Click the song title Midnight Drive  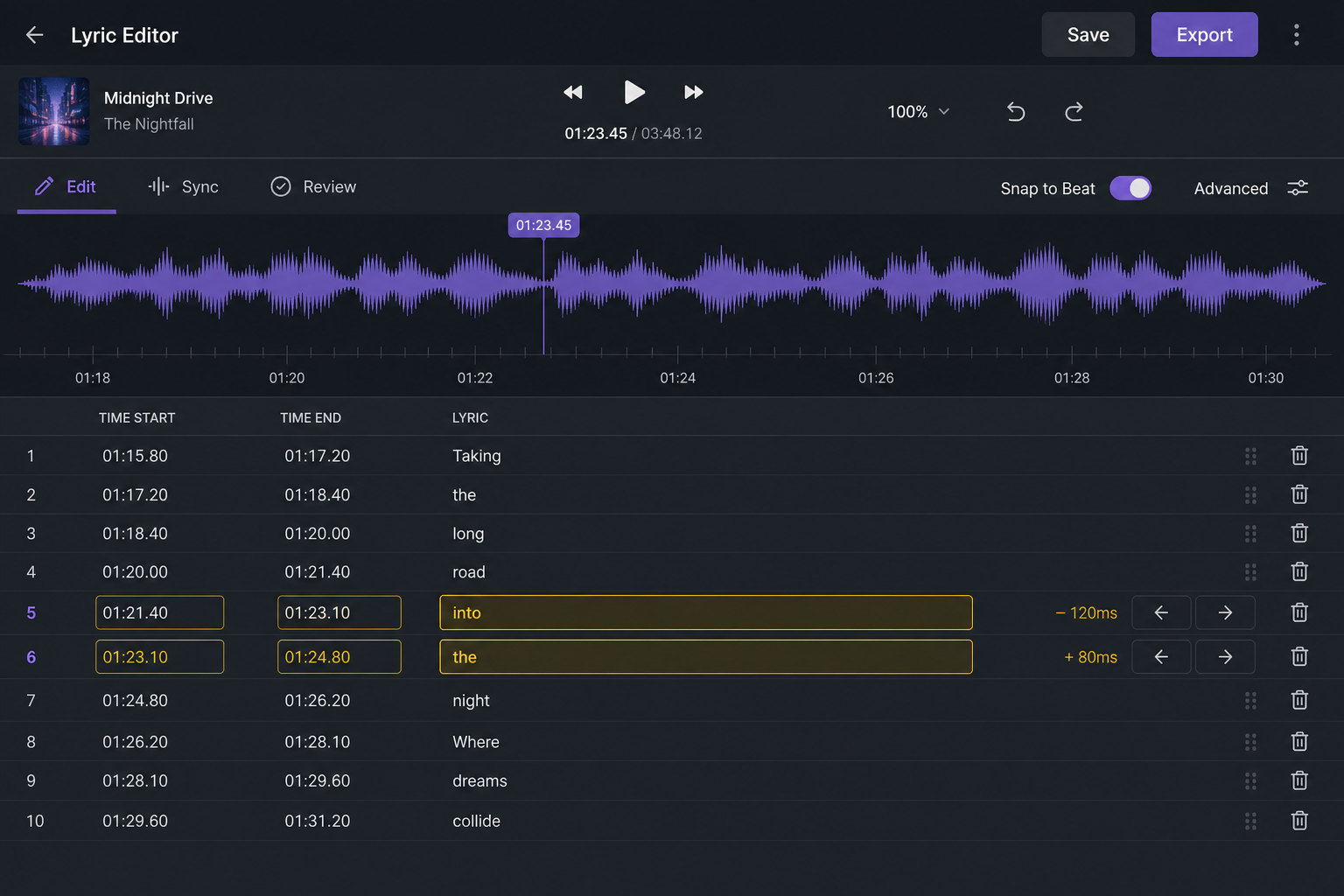point(158,98)
